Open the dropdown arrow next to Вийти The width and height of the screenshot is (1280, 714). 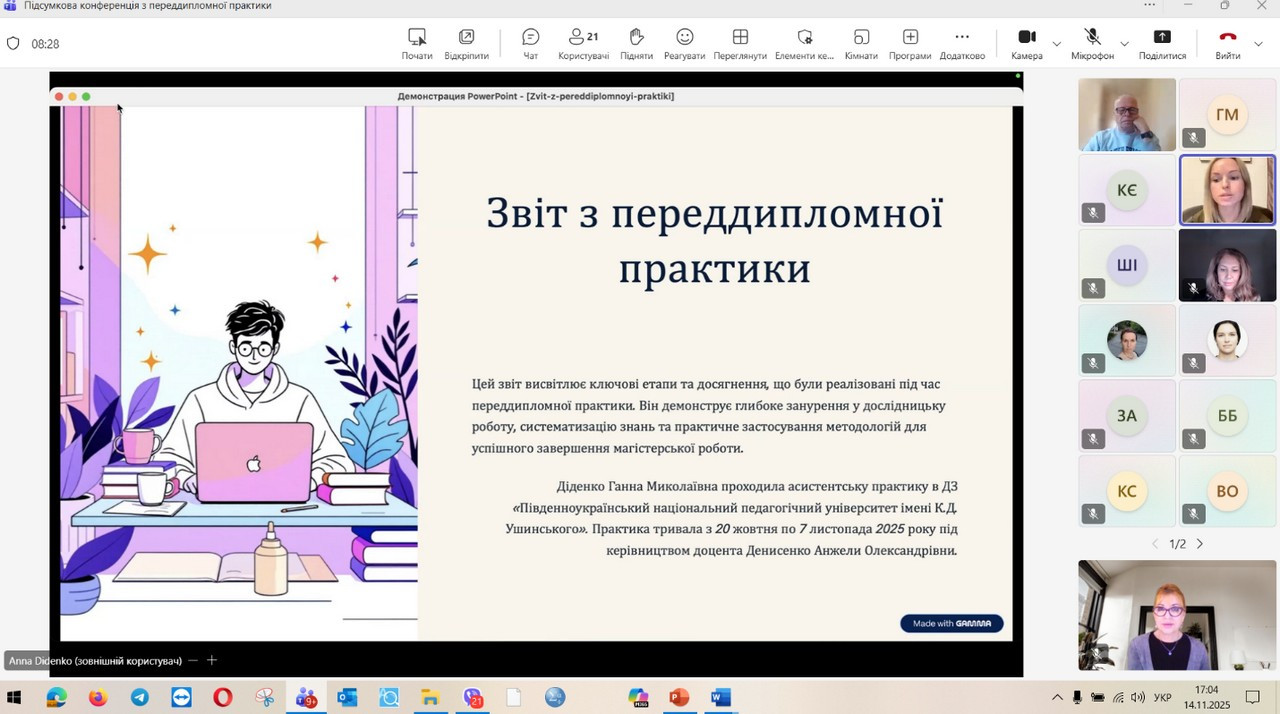tap(1258, 44)
